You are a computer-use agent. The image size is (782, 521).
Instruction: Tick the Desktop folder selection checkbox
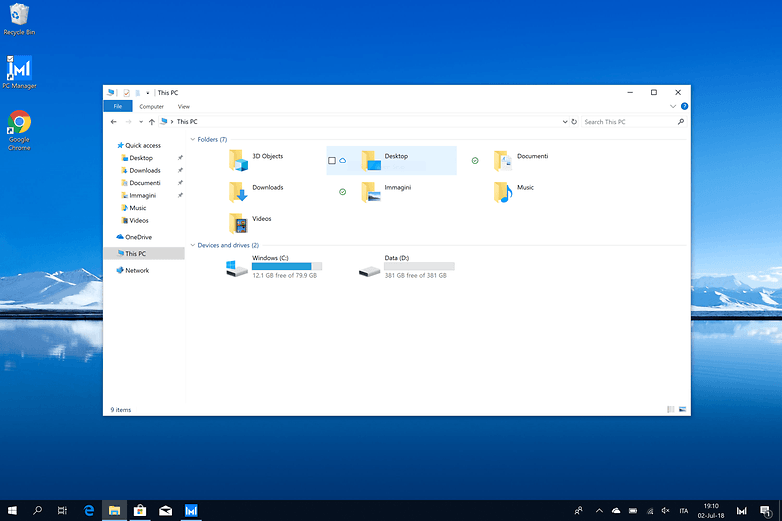click(332, 160)
